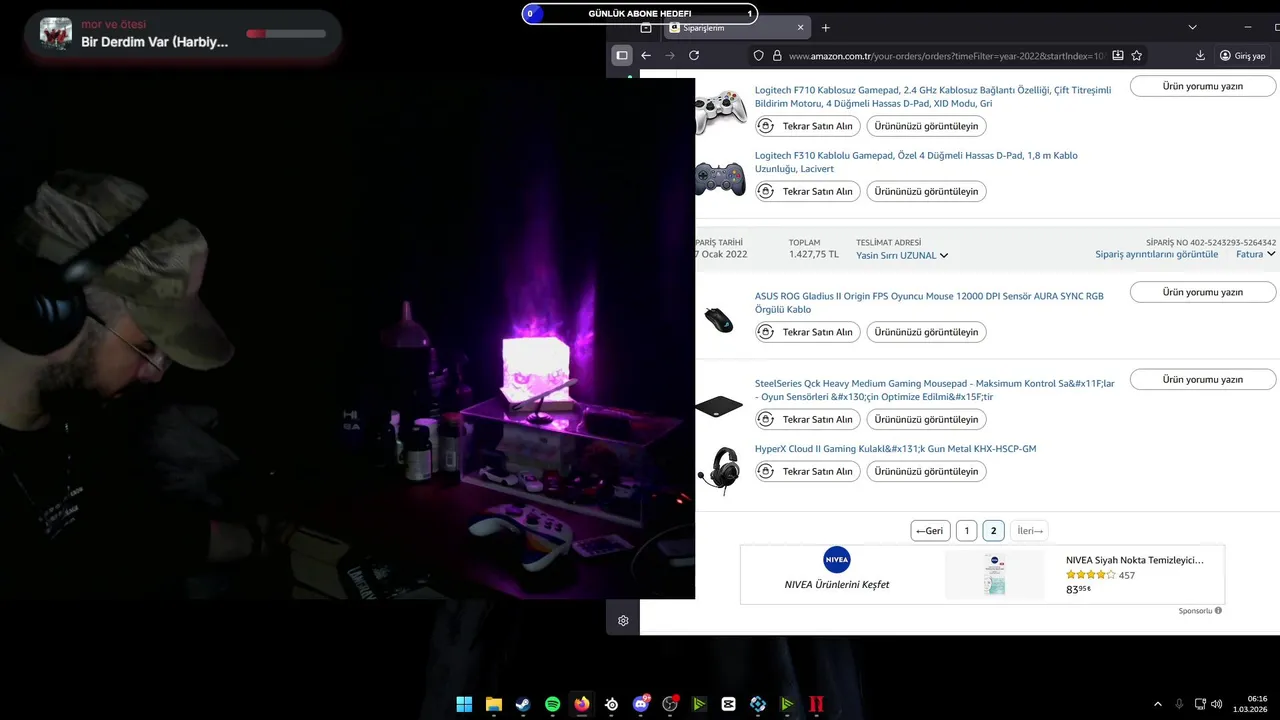This screenshot has width=1280, height=720.
Task: Click the İleri→ pagination button
Action: tap(1029, 531)
